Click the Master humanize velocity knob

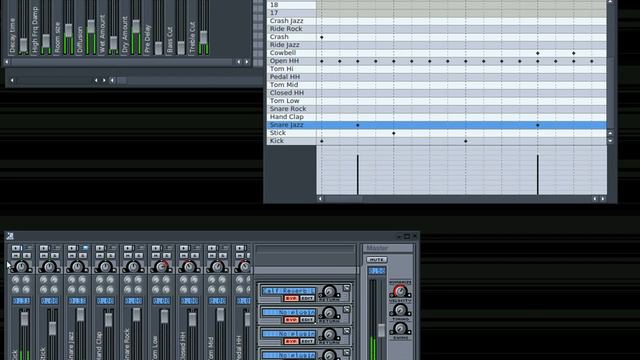click(x=400, y=291)
